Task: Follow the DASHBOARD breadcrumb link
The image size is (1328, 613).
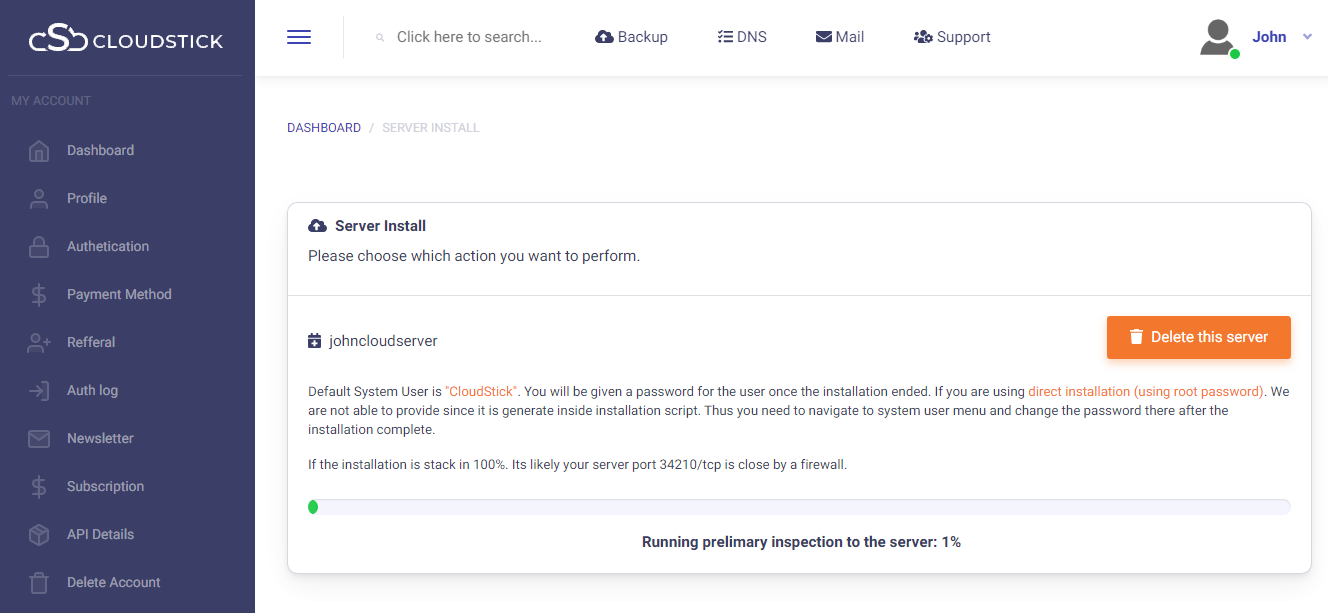Action: [x=324, y=128]
